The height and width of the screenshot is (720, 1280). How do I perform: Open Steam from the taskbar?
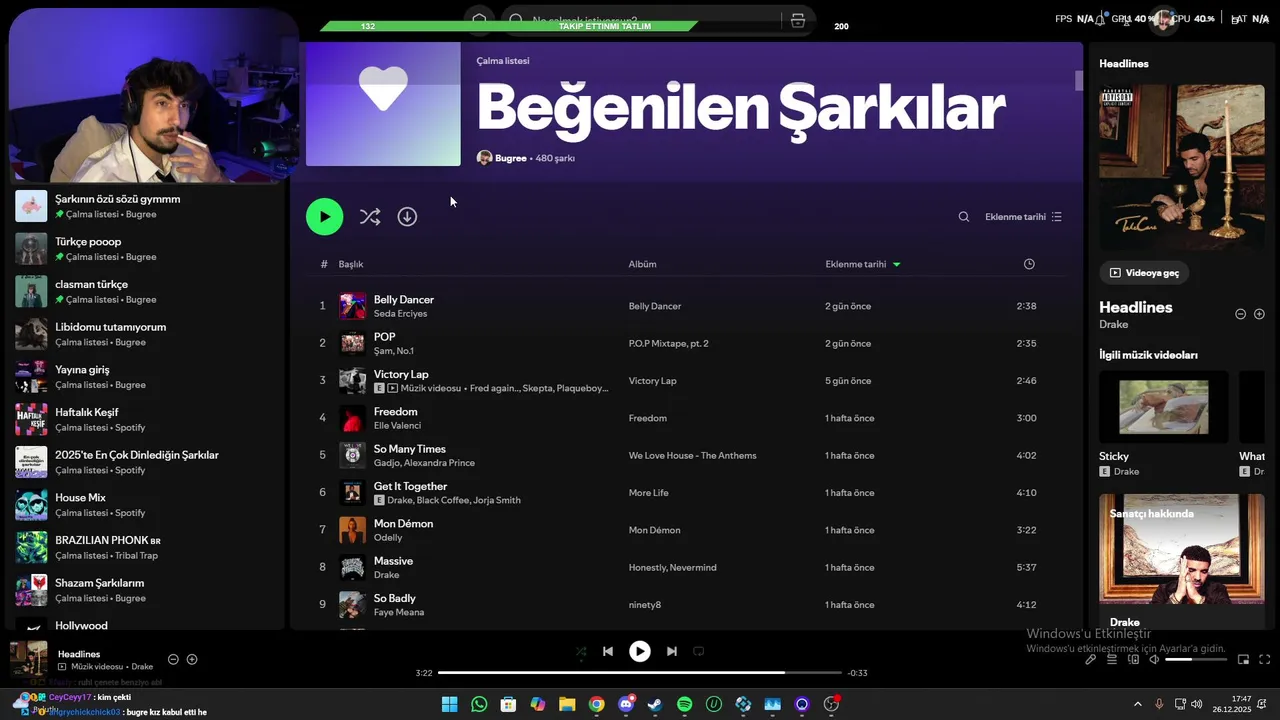tap(655, 704)
